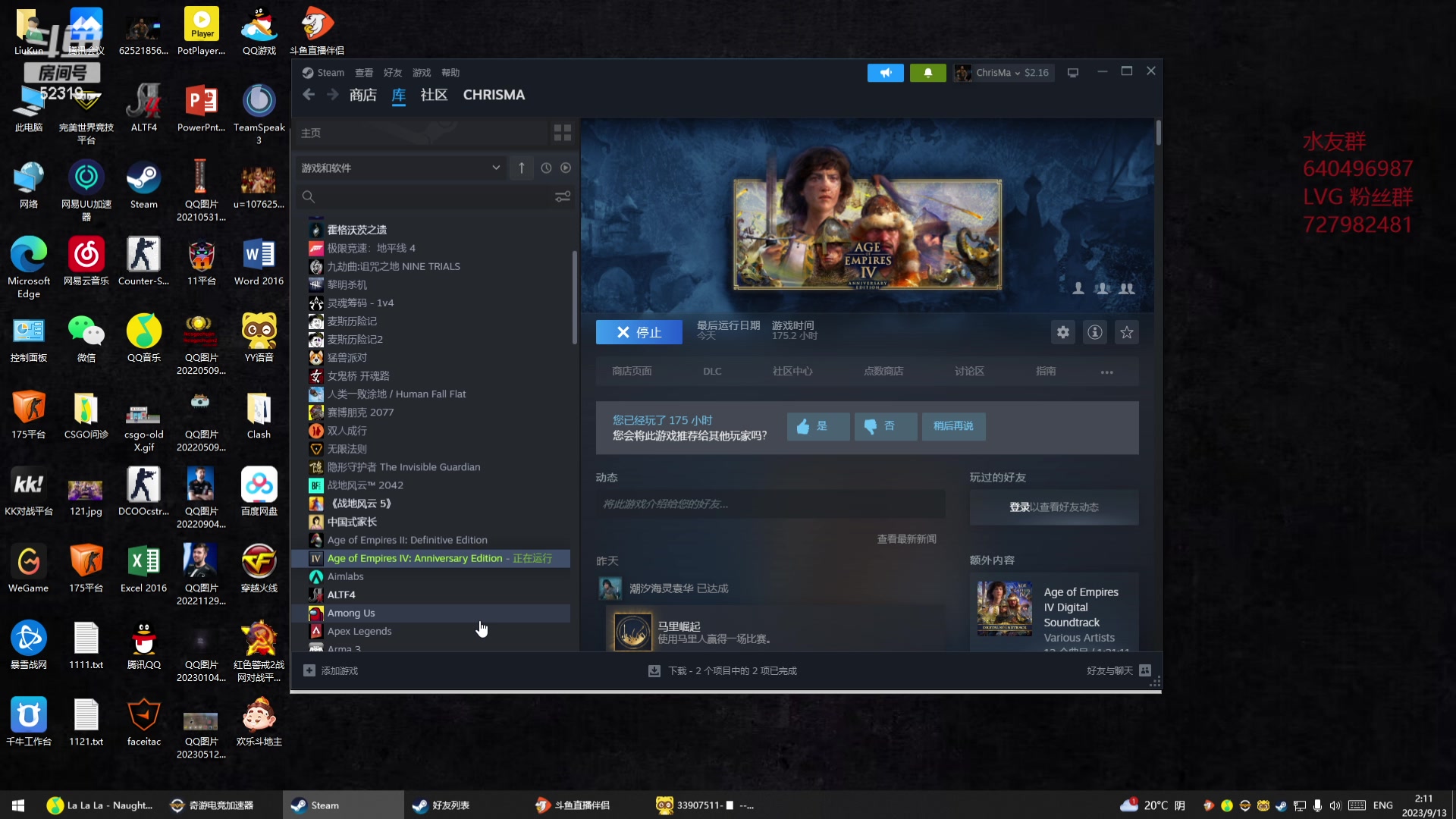This screenshot has height=819, width=1456.
Task: Click the 马里崛起 achievement icon
Action: click(x=632, y=632)
